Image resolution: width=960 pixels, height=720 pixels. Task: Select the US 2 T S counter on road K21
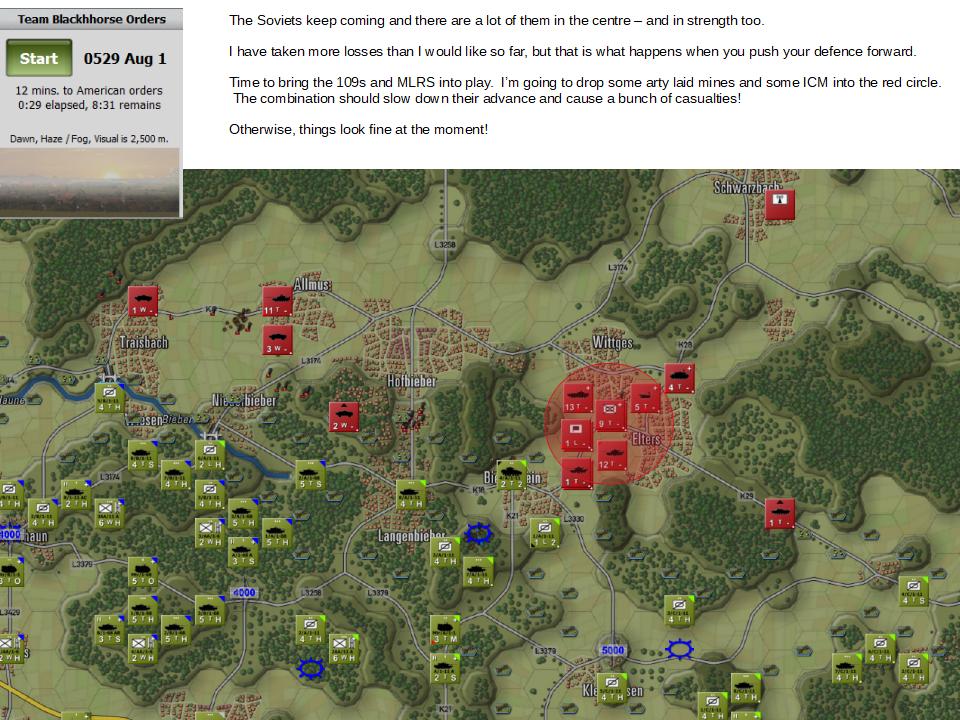pyautogui.click(x=444, y=669)
